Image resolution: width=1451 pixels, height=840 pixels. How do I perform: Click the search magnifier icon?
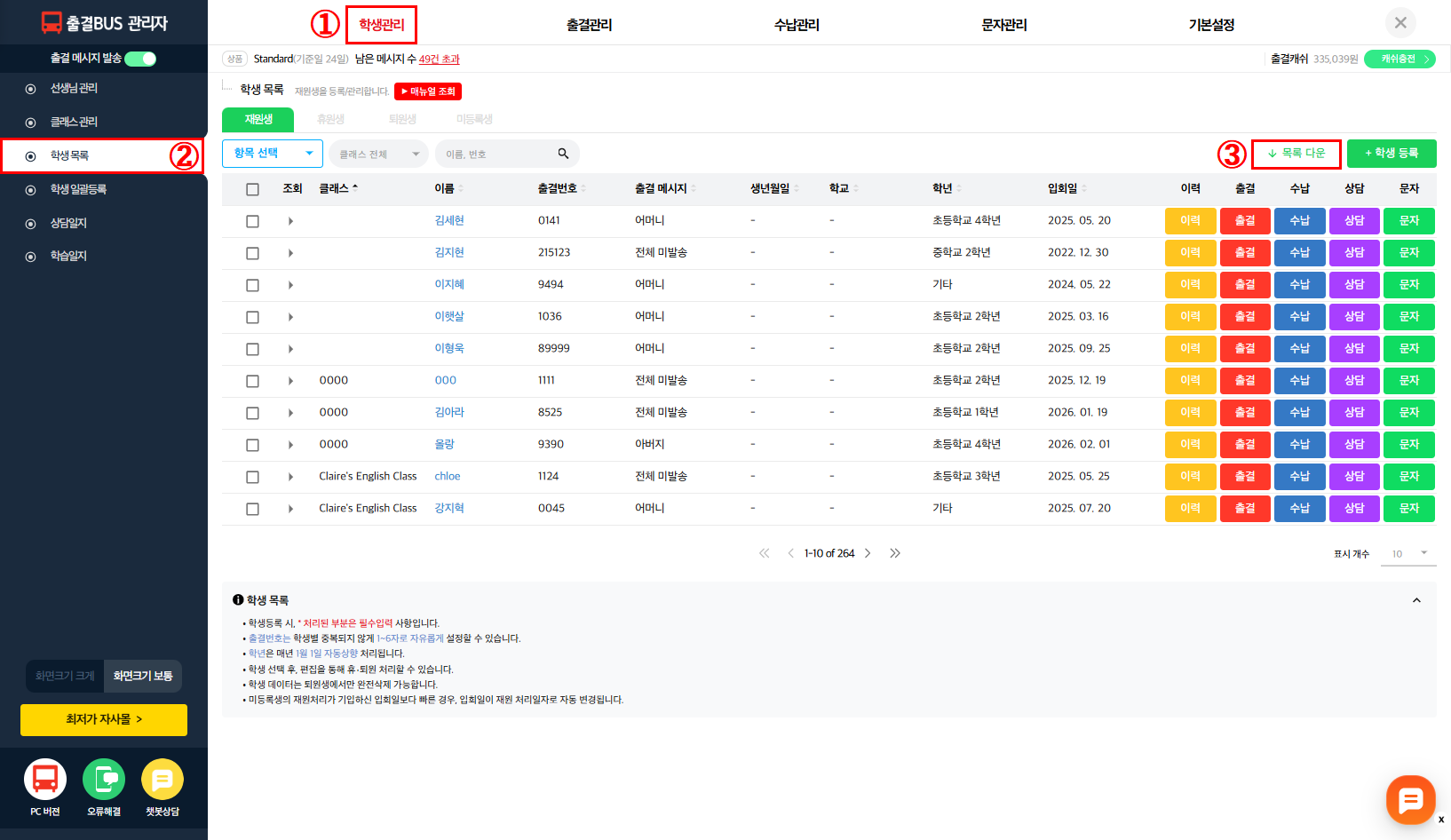pyautogui.click(x=563, y=154)
